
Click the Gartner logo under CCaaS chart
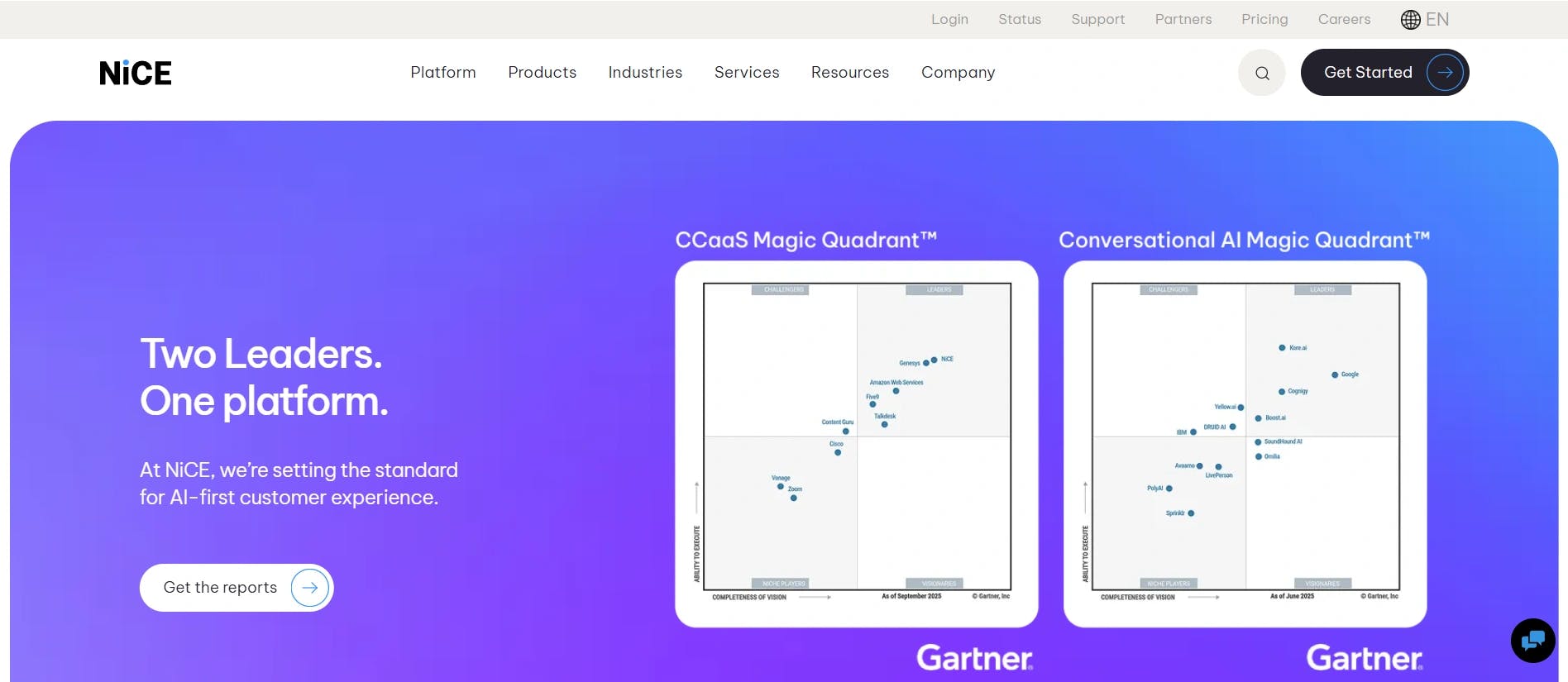click(x=974, y=658)
